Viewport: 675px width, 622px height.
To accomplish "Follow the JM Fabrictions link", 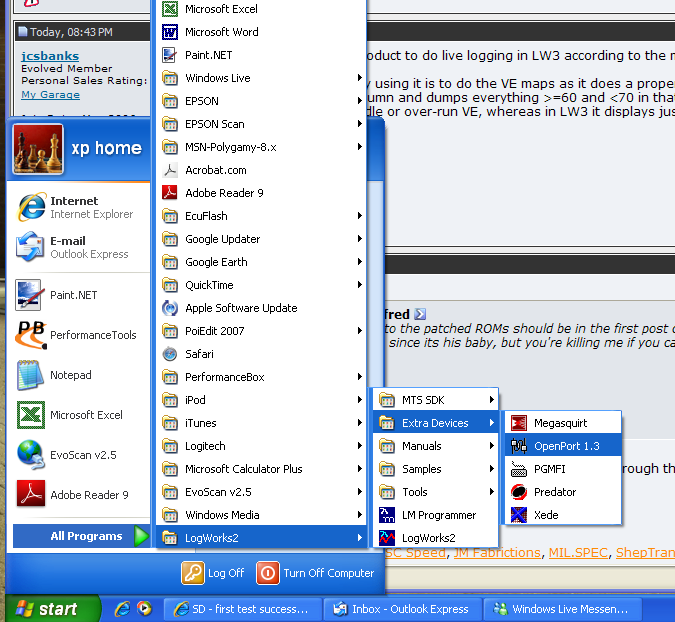I will (x=497, y=553).
